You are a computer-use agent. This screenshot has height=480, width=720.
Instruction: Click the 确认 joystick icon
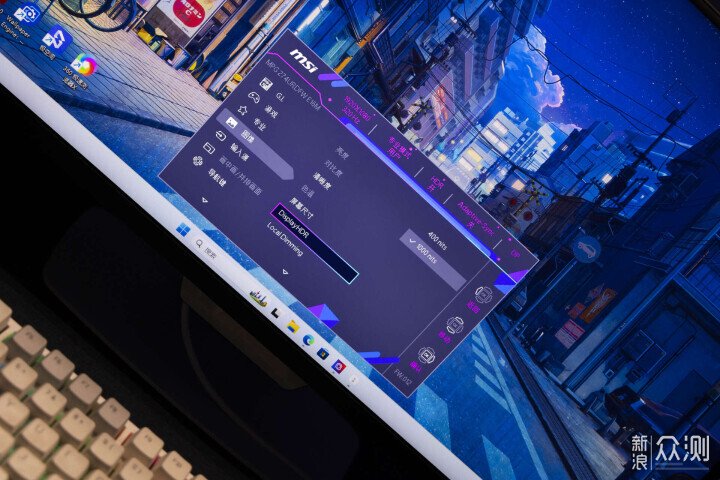426,355
